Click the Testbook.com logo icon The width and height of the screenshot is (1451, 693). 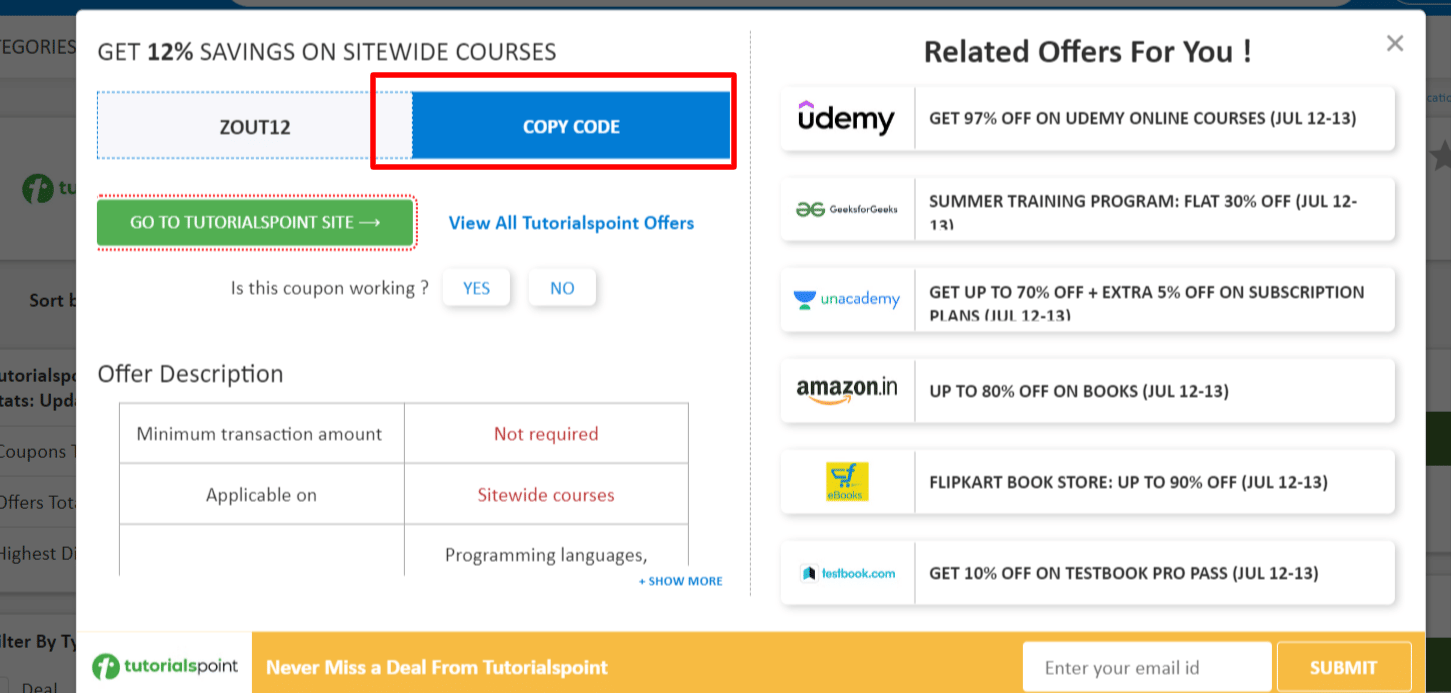(846, 572)
